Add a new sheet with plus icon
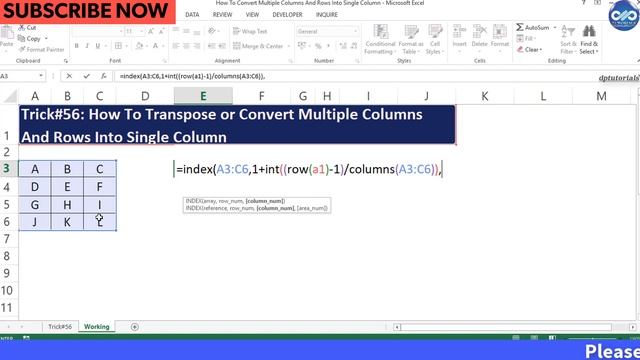 point(135,327)
